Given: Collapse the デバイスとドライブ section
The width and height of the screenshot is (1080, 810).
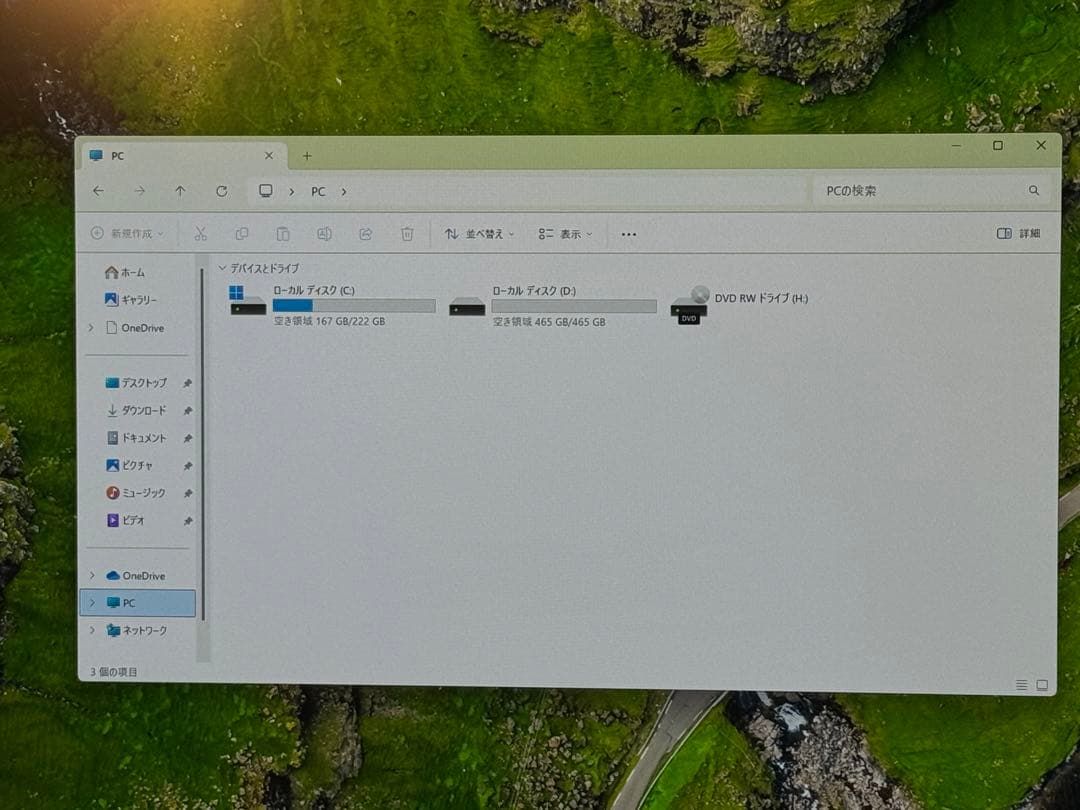Looking at the screenshot, I should pos(222,268).
